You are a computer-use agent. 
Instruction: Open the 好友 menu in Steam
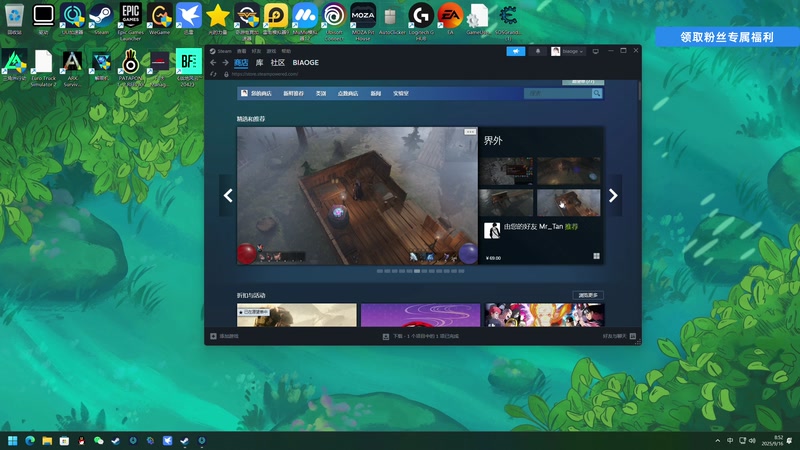point(257,51)
